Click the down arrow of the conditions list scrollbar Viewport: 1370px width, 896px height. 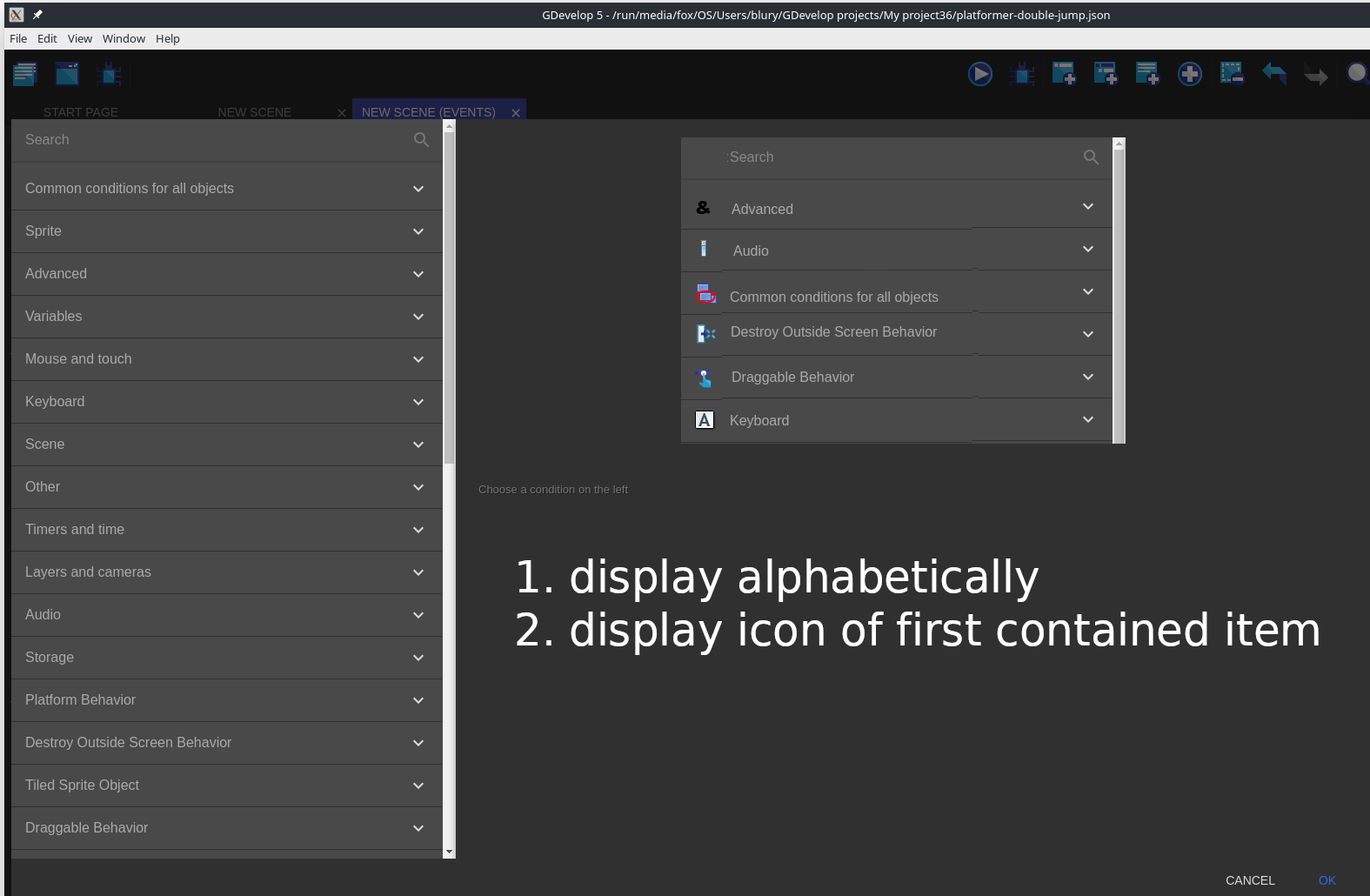click(x=450, y=853)
